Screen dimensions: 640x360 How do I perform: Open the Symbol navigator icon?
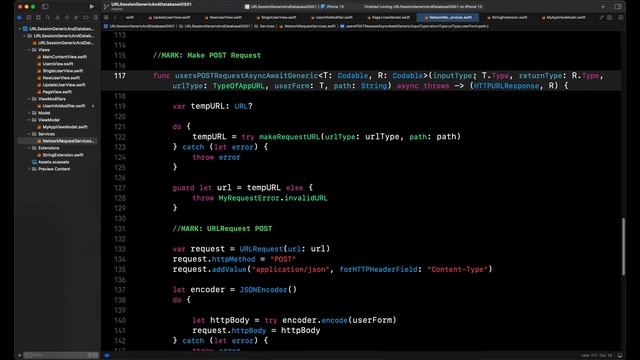pos(38,18)
